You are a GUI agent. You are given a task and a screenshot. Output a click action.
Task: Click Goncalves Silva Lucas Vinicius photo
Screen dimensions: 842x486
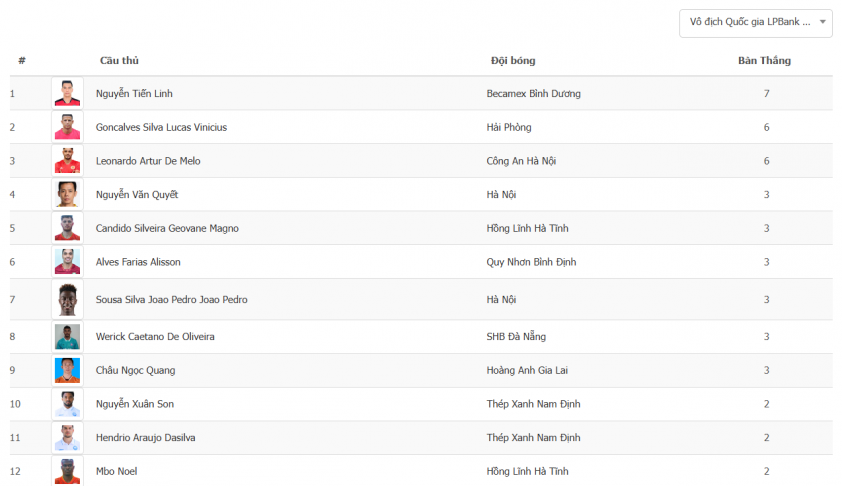tap(67, 127)
